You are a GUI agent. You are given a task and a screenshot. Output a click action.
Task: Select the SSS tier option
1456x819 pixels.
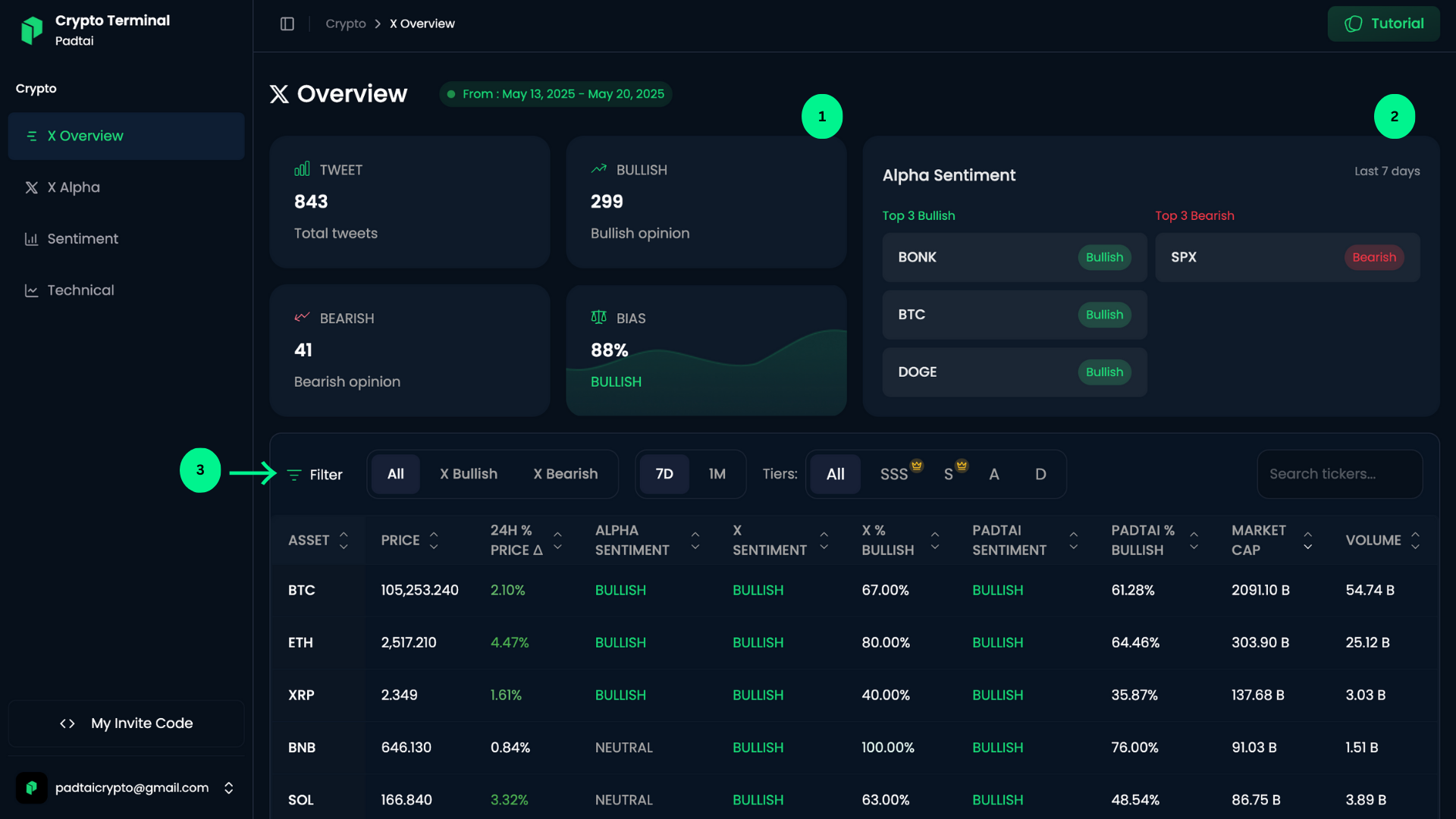click(894, 474)
